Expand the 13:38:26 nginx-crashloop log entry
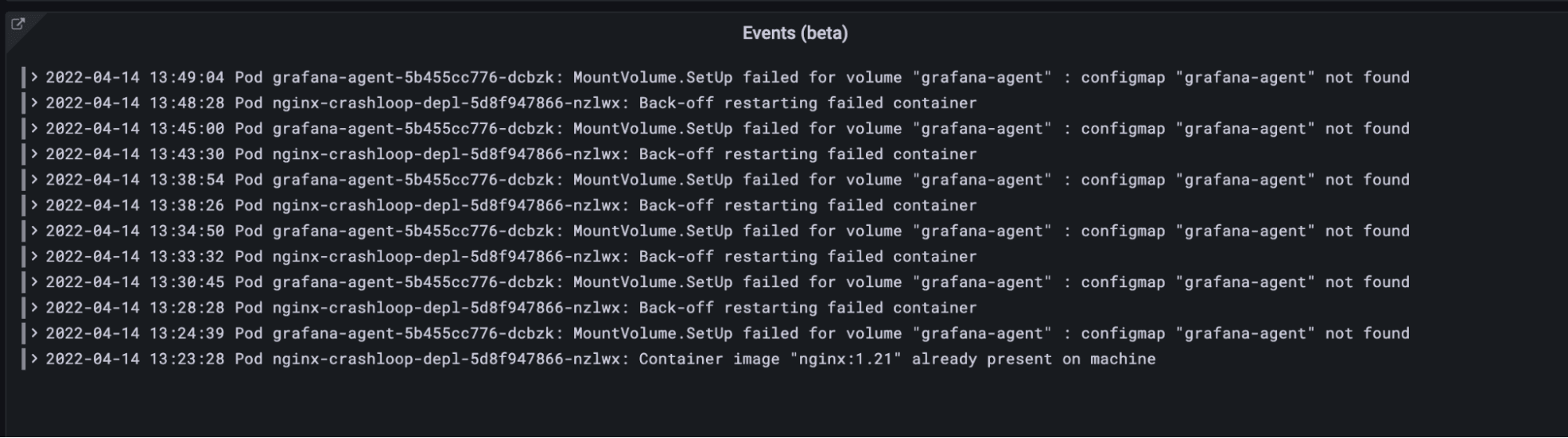 pos(35,205)
